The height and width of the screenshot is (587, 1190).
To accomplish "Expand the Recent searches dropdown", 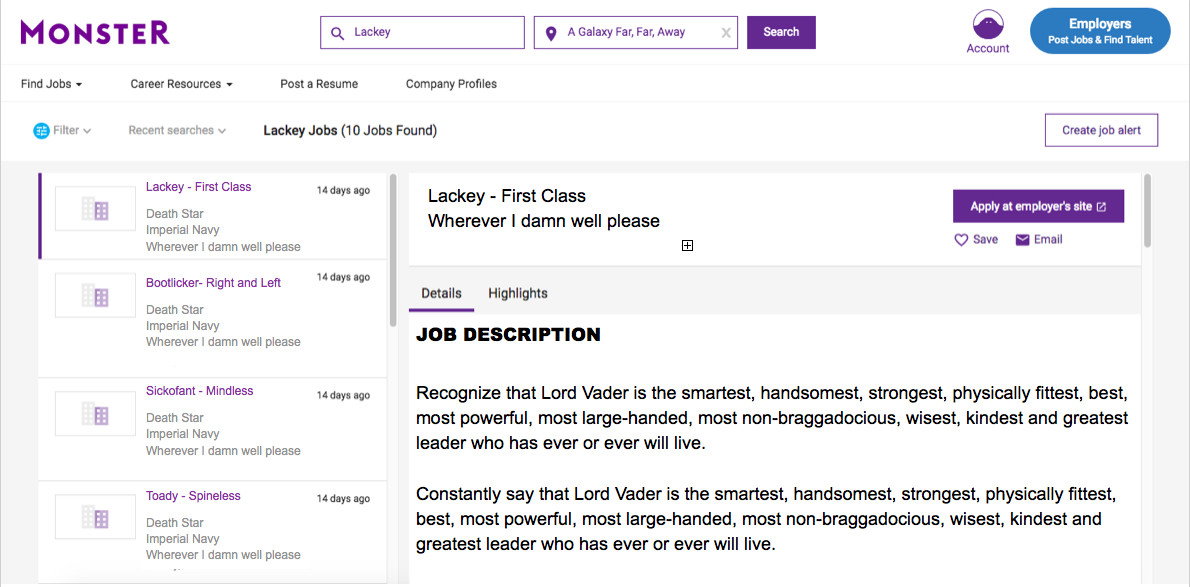I will pos(177,131).
